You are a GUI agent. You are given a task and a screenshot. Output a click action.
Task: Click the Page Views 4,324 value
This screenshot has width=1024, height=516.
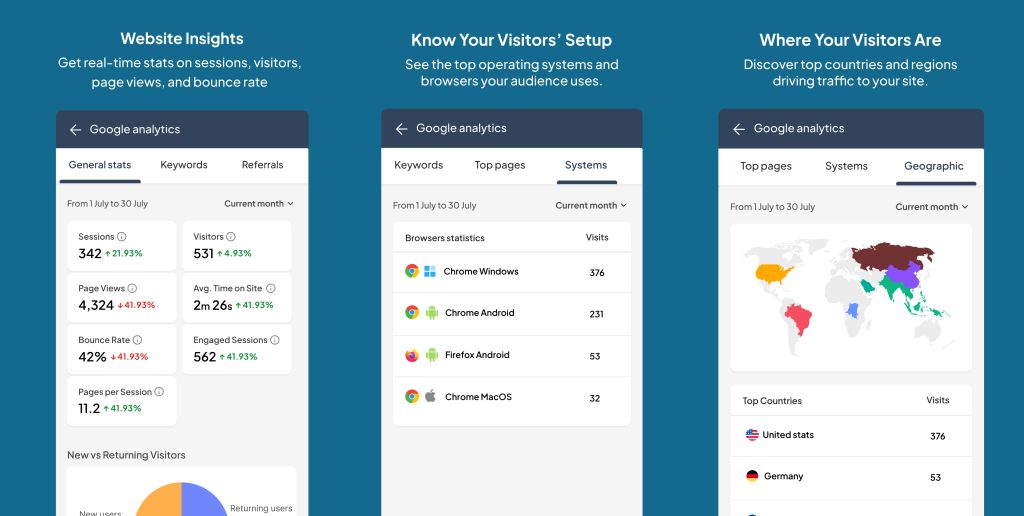tap(96, 305)
